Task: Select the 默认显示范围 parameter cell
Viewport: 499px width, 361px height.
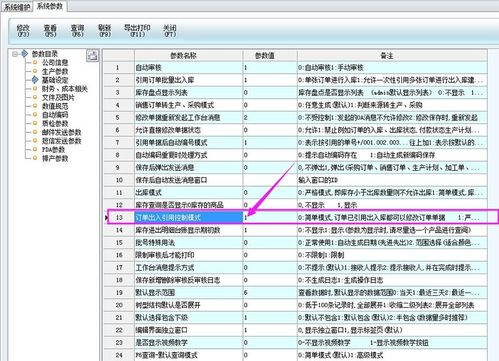Action: point(189,292)
